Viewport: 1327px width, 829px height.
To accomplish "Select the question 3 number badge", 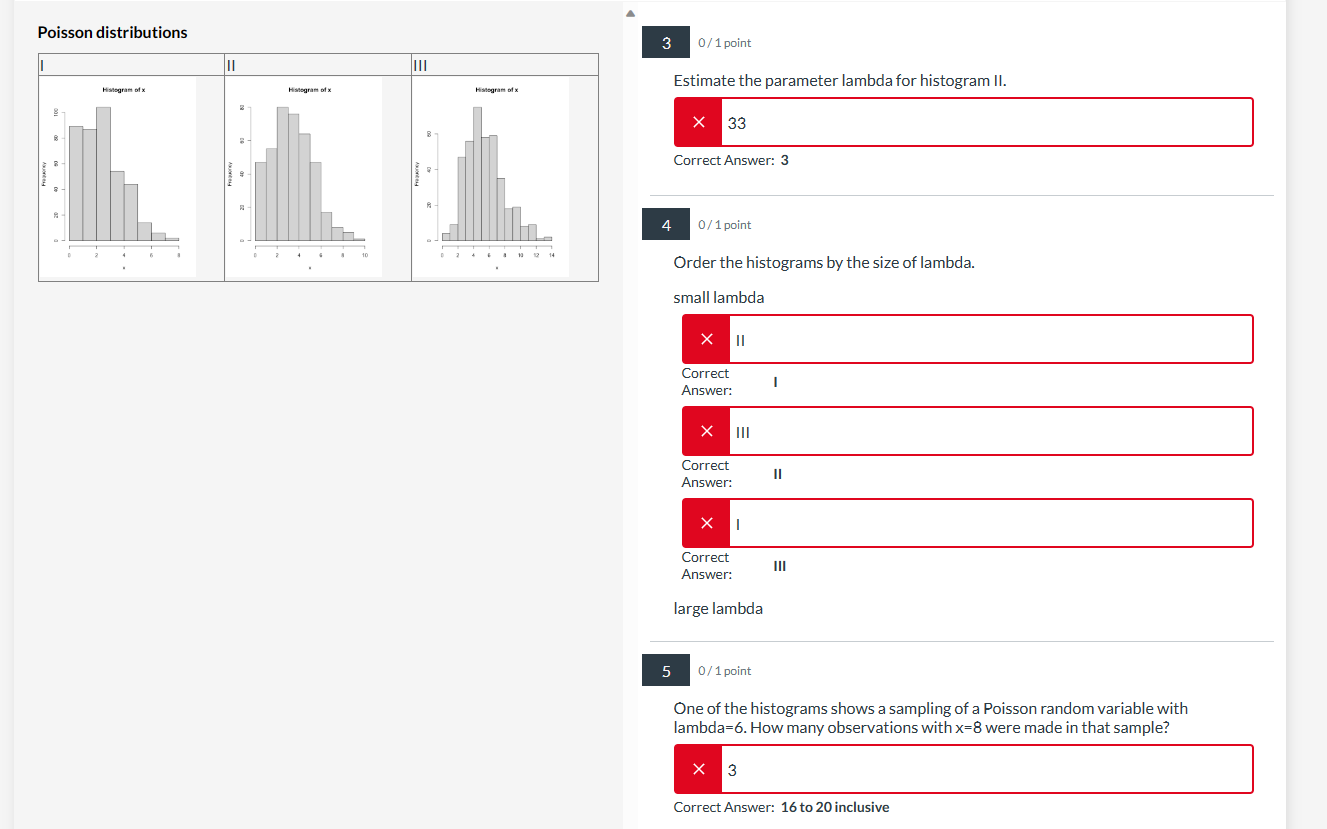I will [665, 41].
